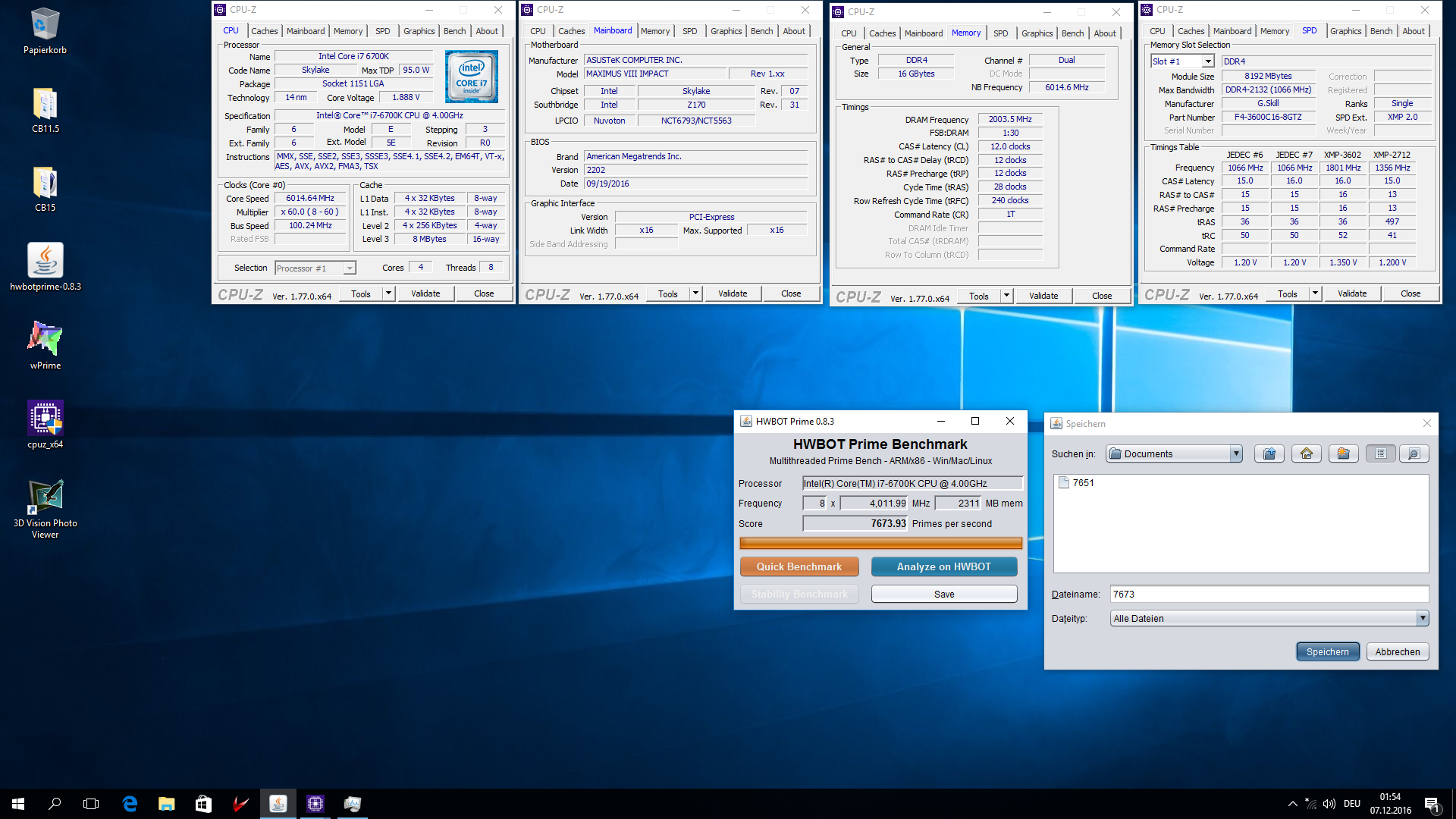Click Close button in SPD CPU-Z window

coord(1410,293)
